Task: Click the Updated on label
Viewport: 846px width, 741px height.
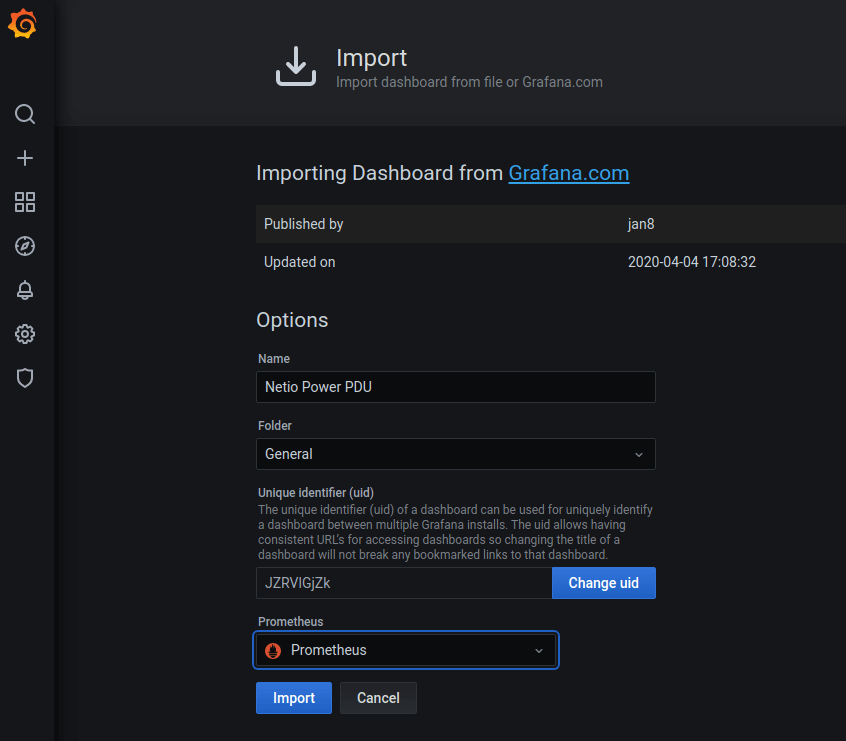Action: point(299,262)
